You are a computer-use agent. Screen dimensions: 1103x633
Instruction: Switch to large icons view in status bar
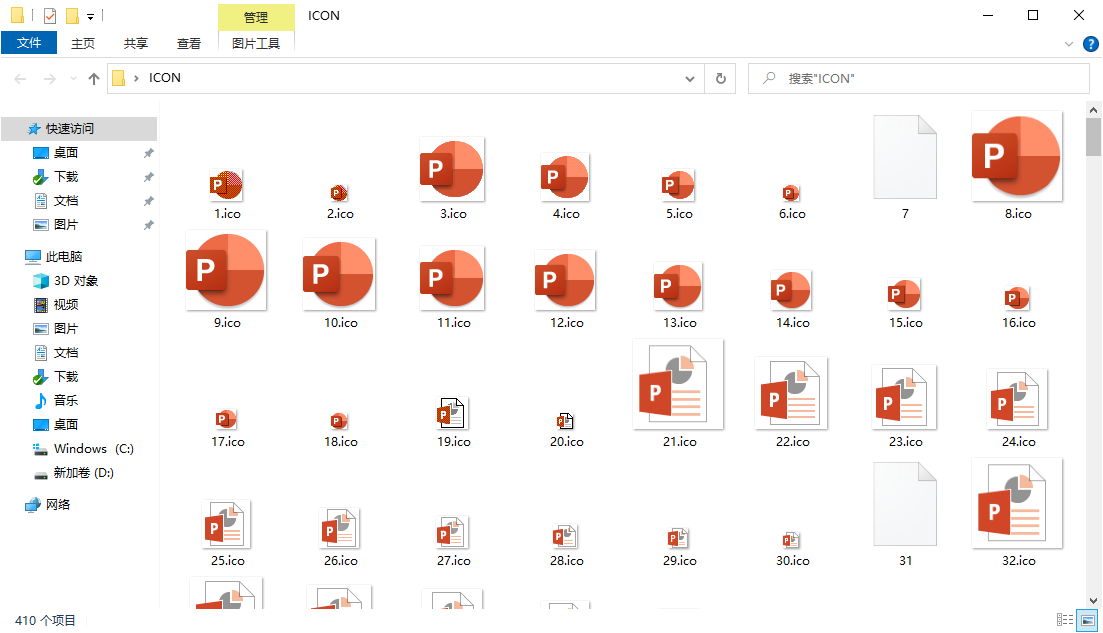coord(1088,620)
